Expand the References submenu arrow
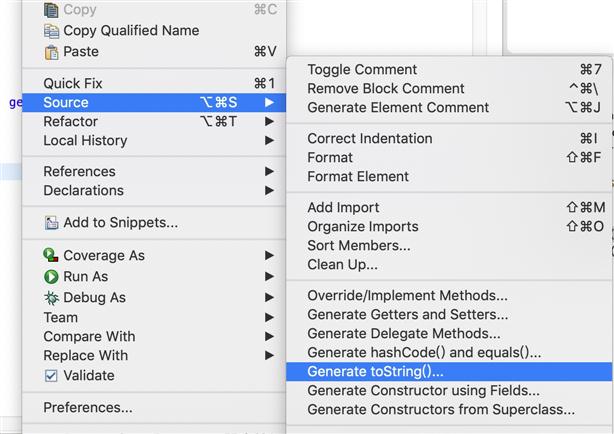614x434 pixels. point(269,171)
